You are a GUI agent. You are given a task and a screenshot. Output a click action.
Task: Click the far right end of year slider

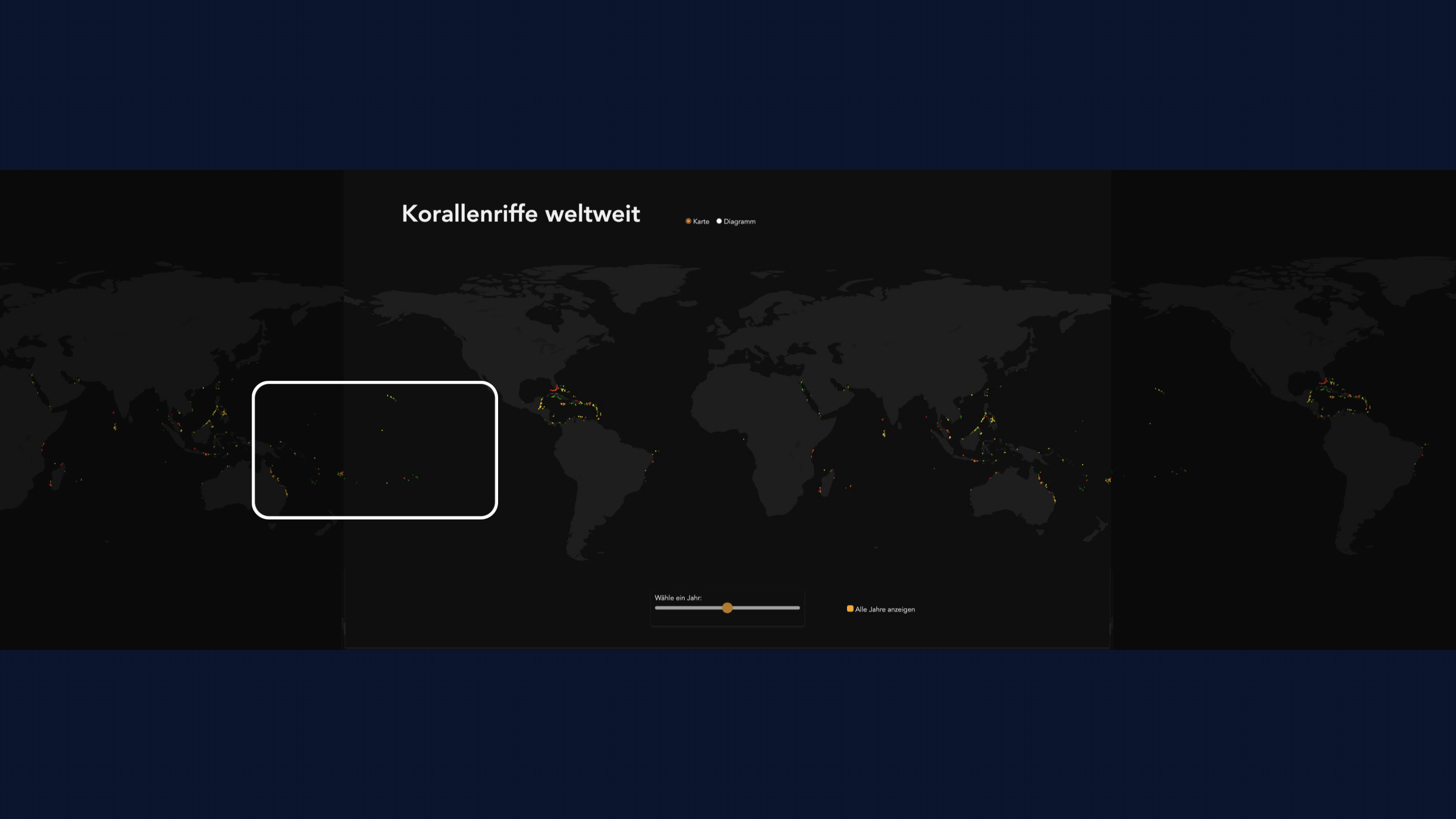pos(798,608)
